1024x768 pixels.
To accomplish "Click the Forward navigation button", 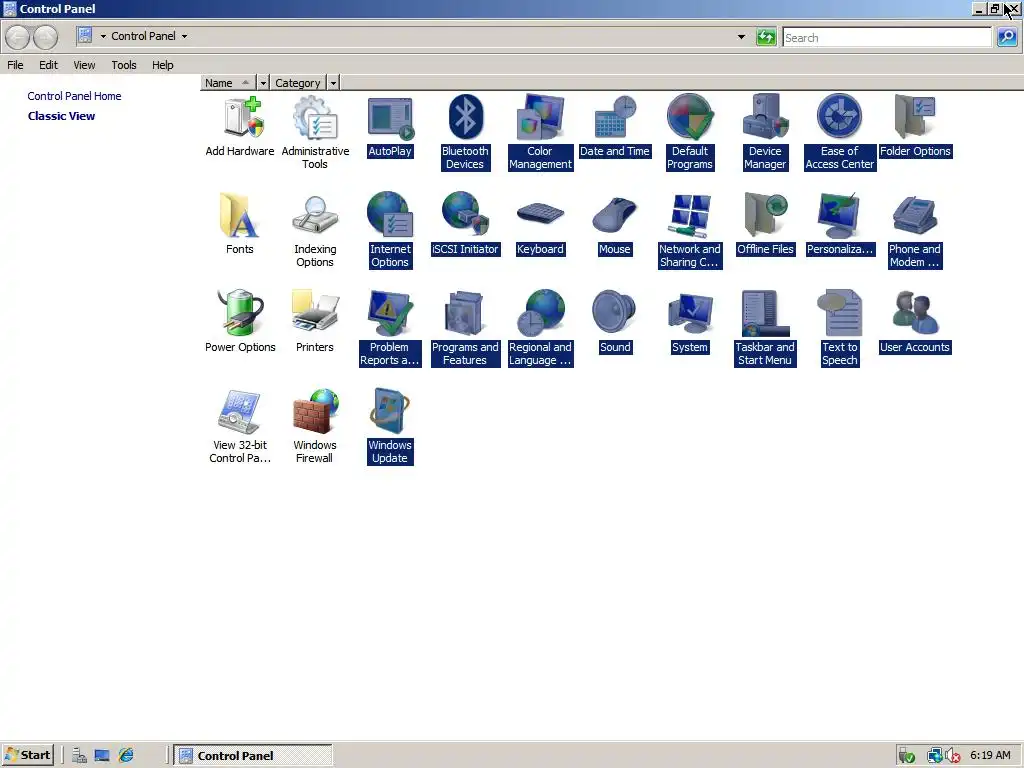I will (x=45, y=37).
